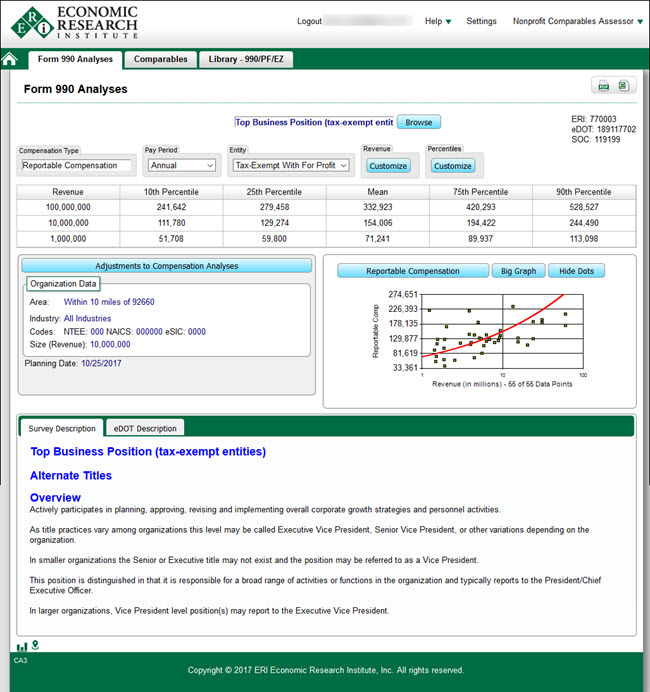Screen dimensions: 650x692
Task: Open the Library - 990/PF/EZ tab
Action: 246,60
